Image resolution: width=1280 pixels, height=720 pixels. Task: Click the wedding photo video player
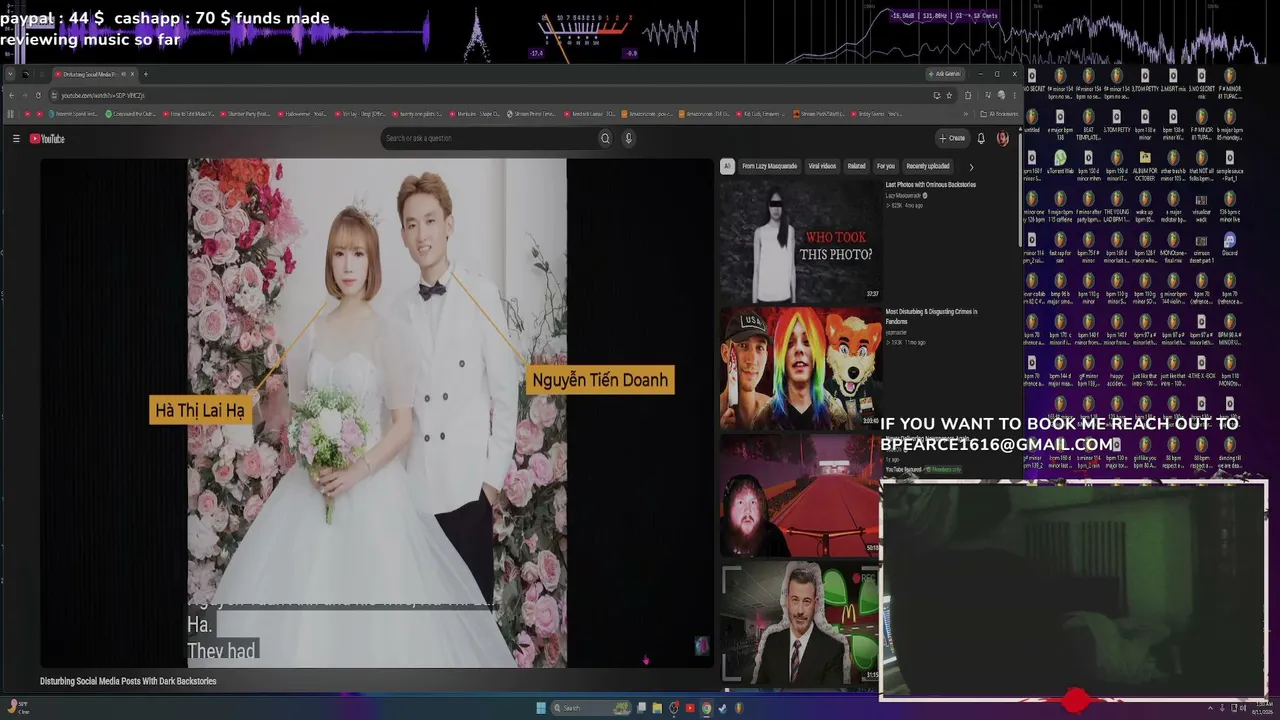pyautogui.click(x=377, y=412)
